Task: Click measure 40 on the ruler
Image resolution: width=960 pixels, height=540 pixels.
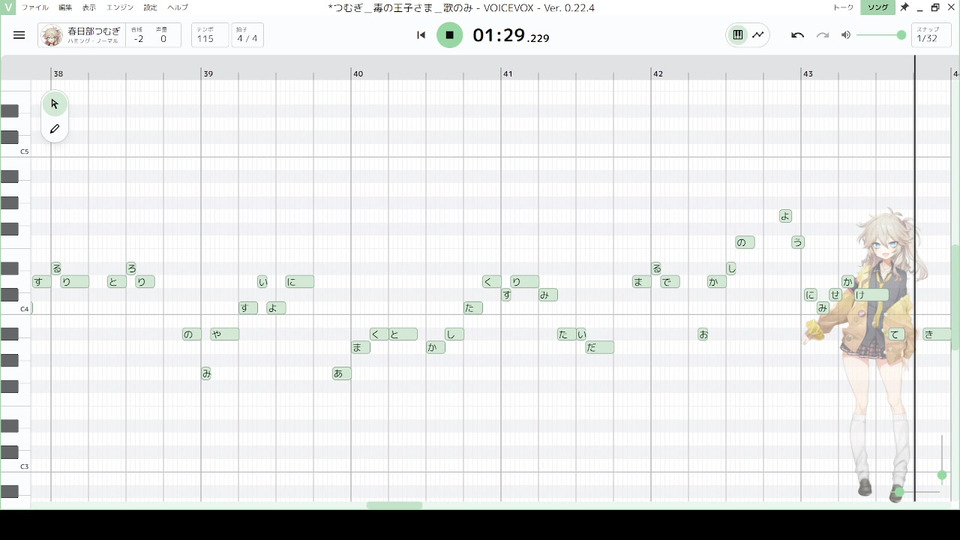Action: (x=358, y=73)
